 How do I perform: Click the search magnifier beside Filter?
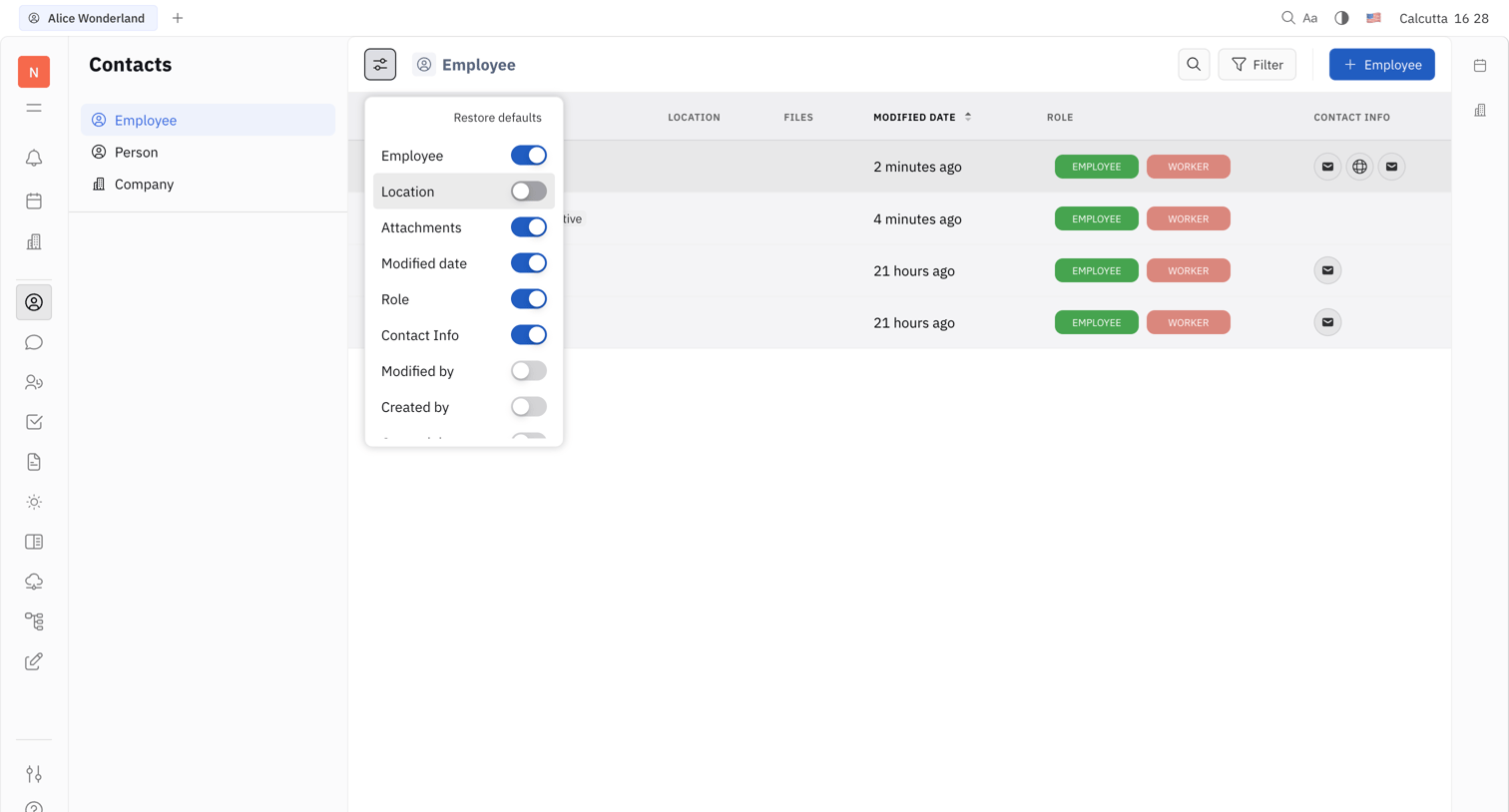[1194, 65]
